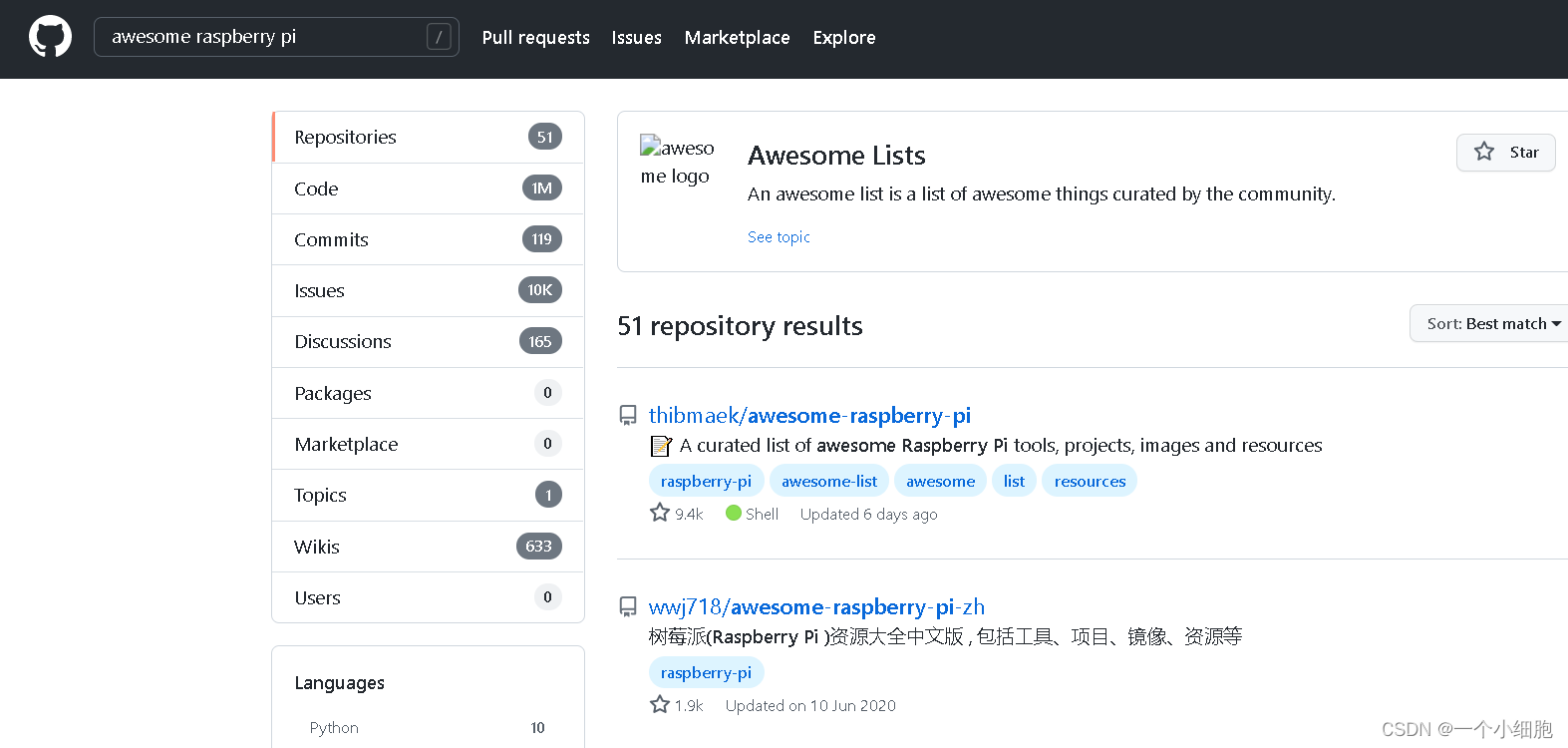
Task: Select the Discussions results filter
Action: coord(428,341)
